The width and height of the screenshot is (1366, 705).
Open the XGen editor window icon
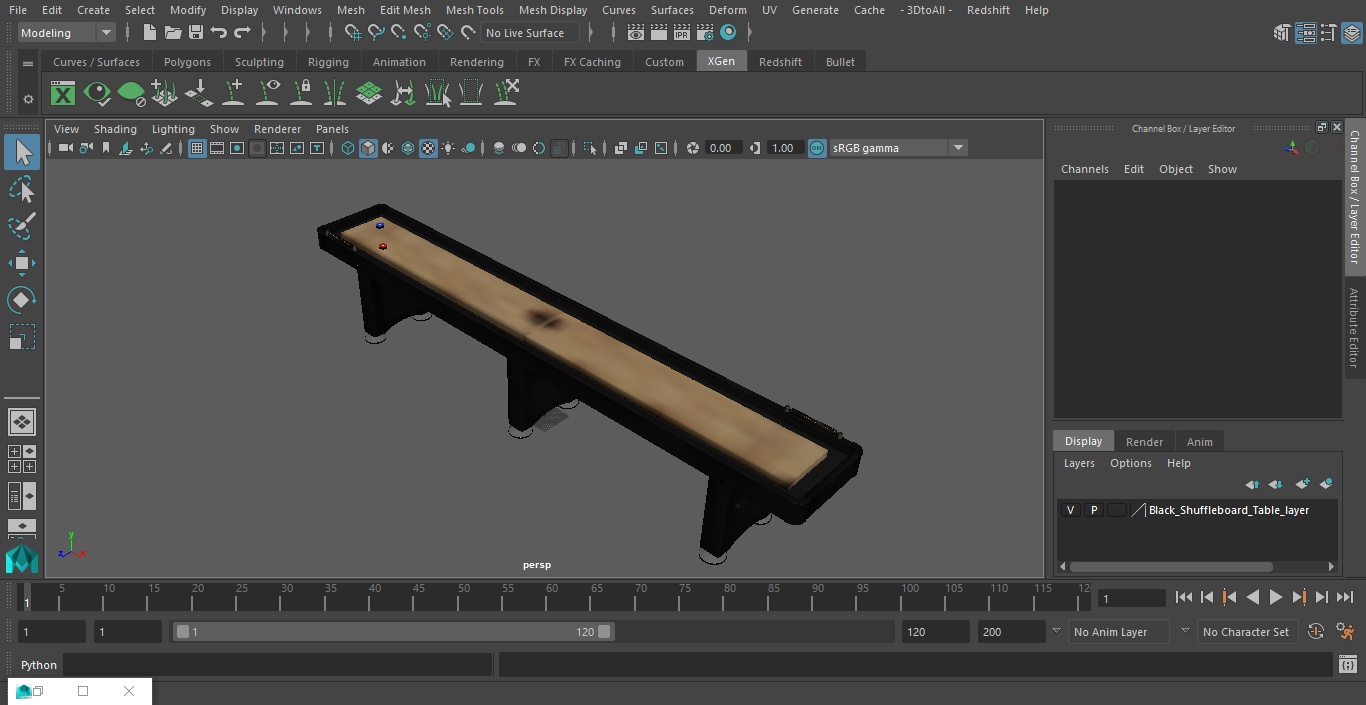tap(63, 94)
